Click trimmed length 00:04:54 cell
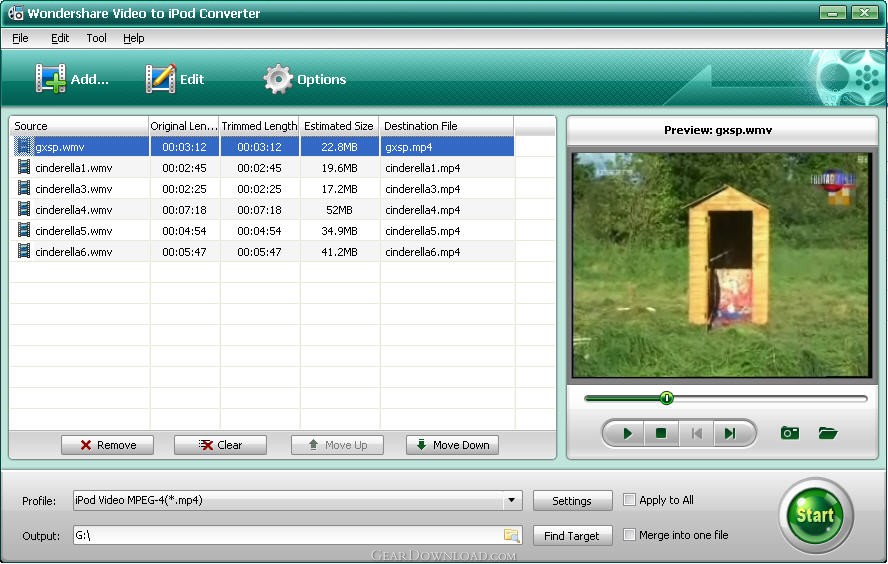Image resolution: width=888 pixels, height=564 pixels. point(259,231)
